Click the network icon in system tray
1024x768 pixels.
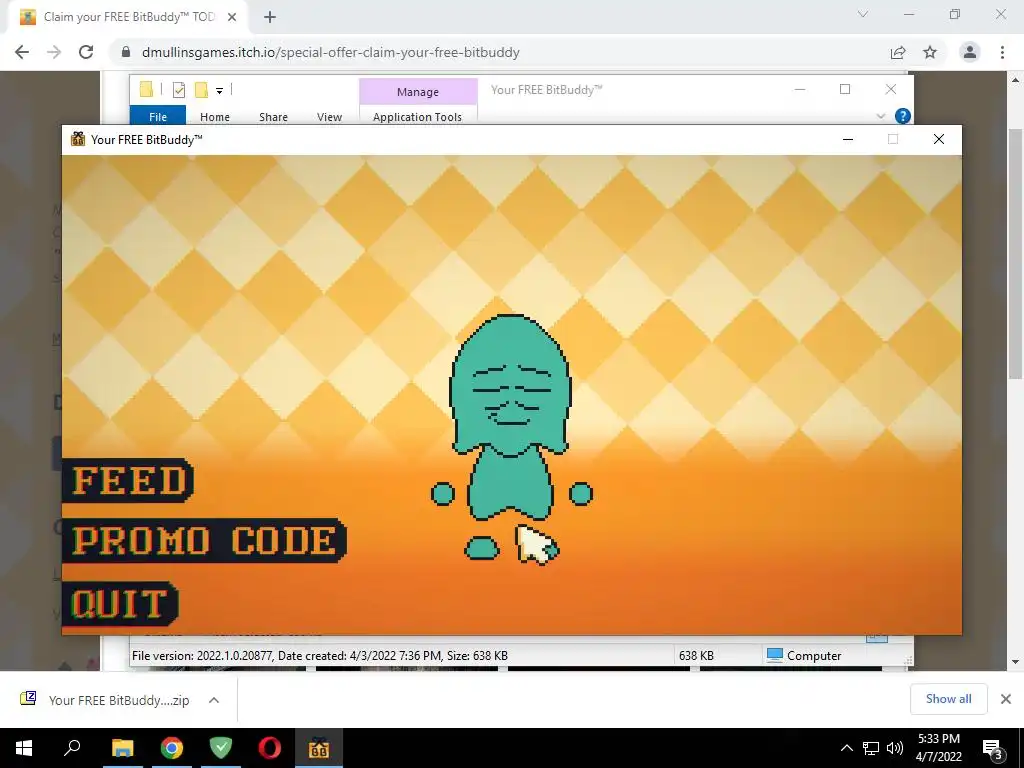pos(871,748)
